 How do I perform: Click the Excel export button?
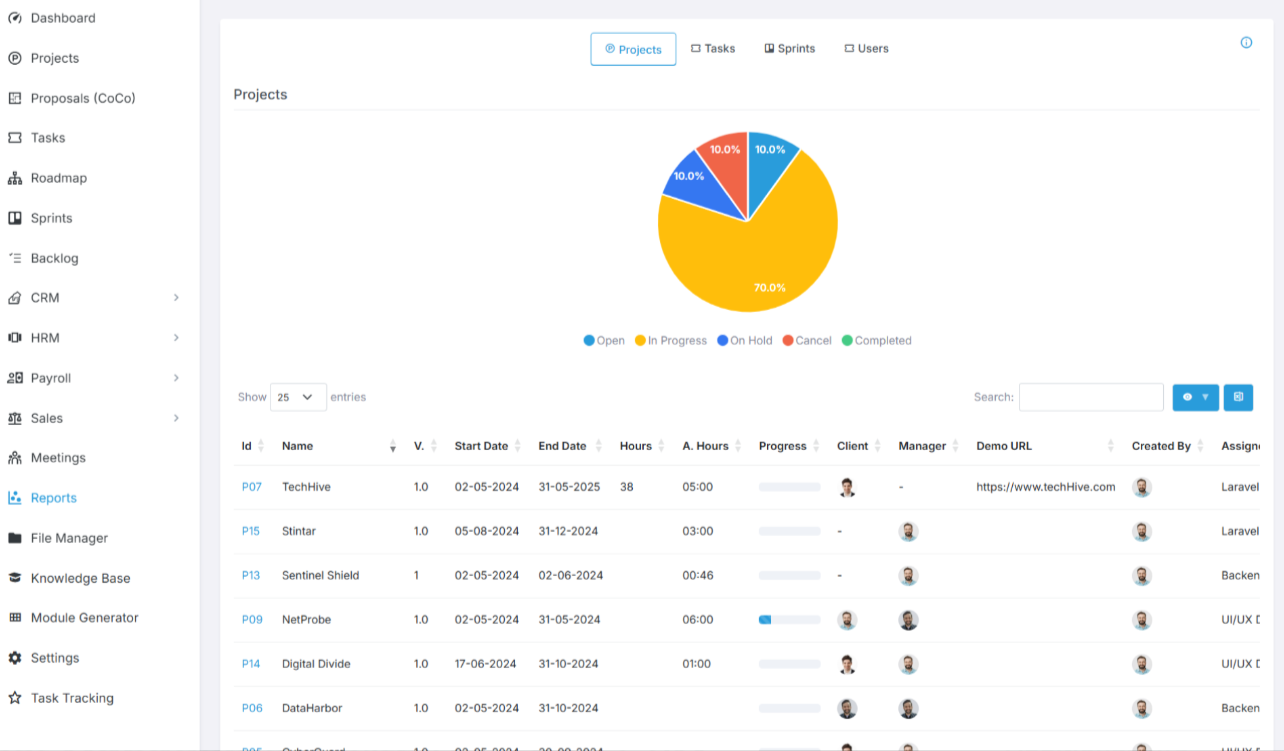[1238, 397]
